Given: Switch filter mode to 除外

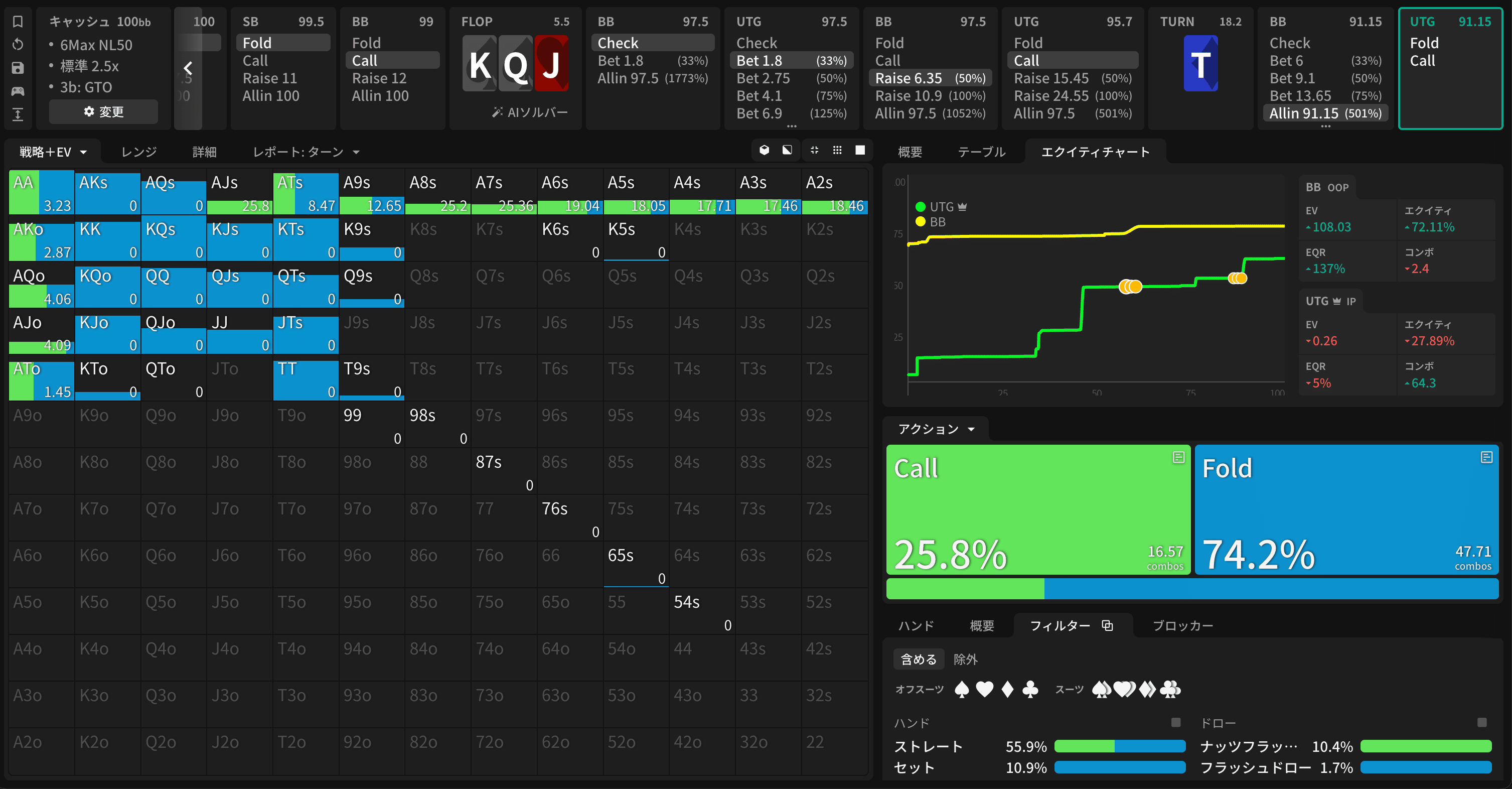Looking at the screenshot, I should tap(966, 660).
